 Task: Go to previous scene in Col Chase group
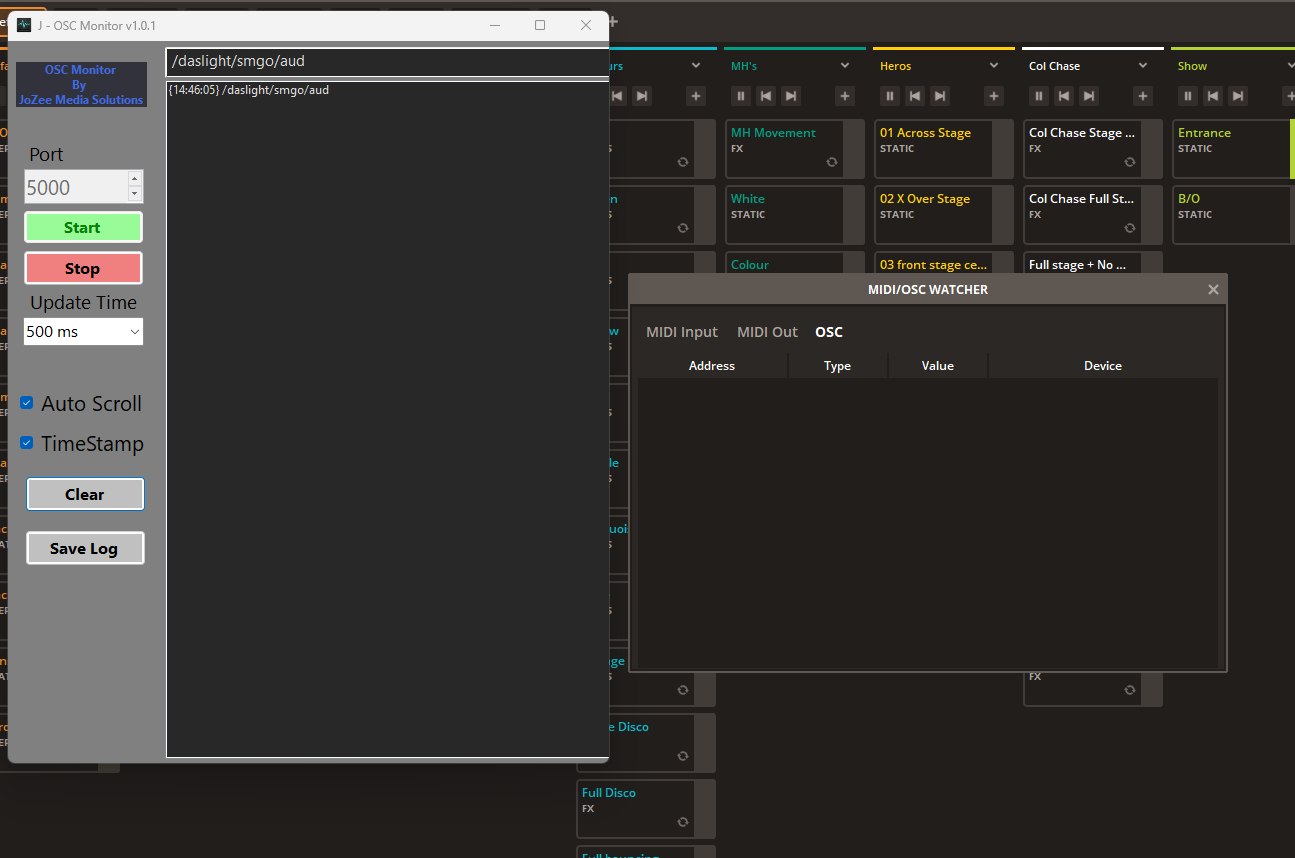1064,96
